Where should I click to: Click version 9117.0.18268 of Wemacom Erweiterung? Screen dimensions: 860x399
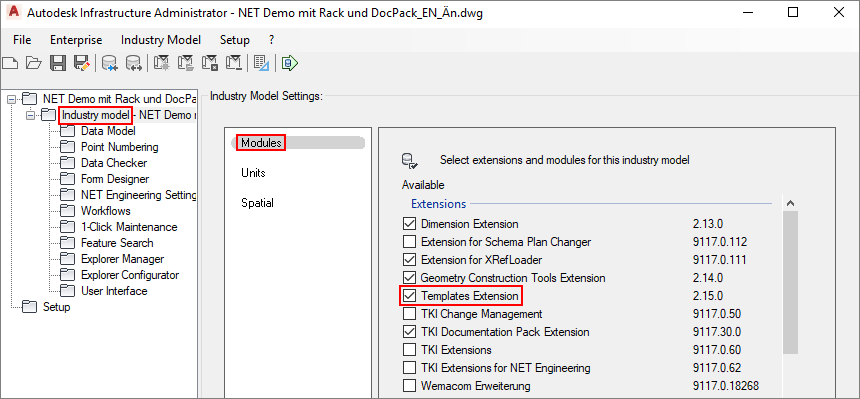point(726,386)
